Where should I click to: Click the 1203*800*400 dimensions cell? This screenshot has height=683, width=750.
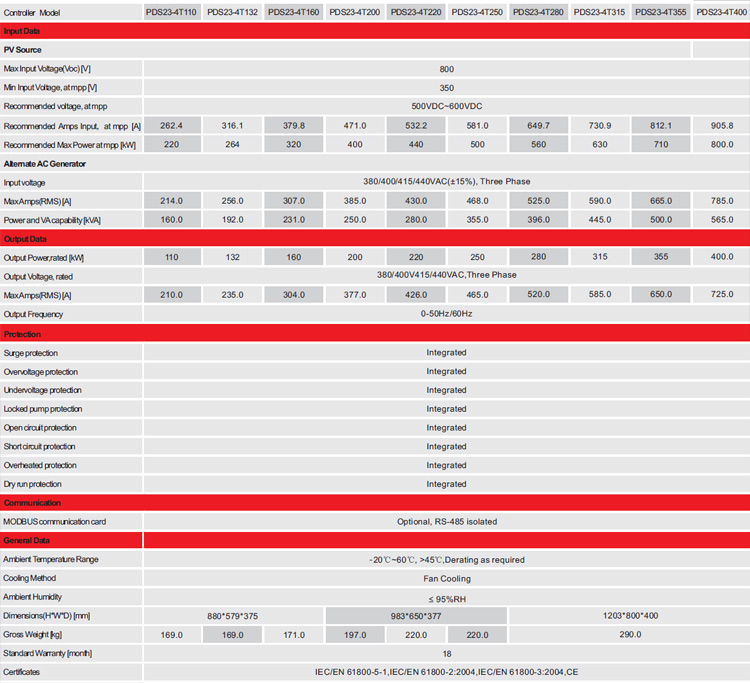630,616
